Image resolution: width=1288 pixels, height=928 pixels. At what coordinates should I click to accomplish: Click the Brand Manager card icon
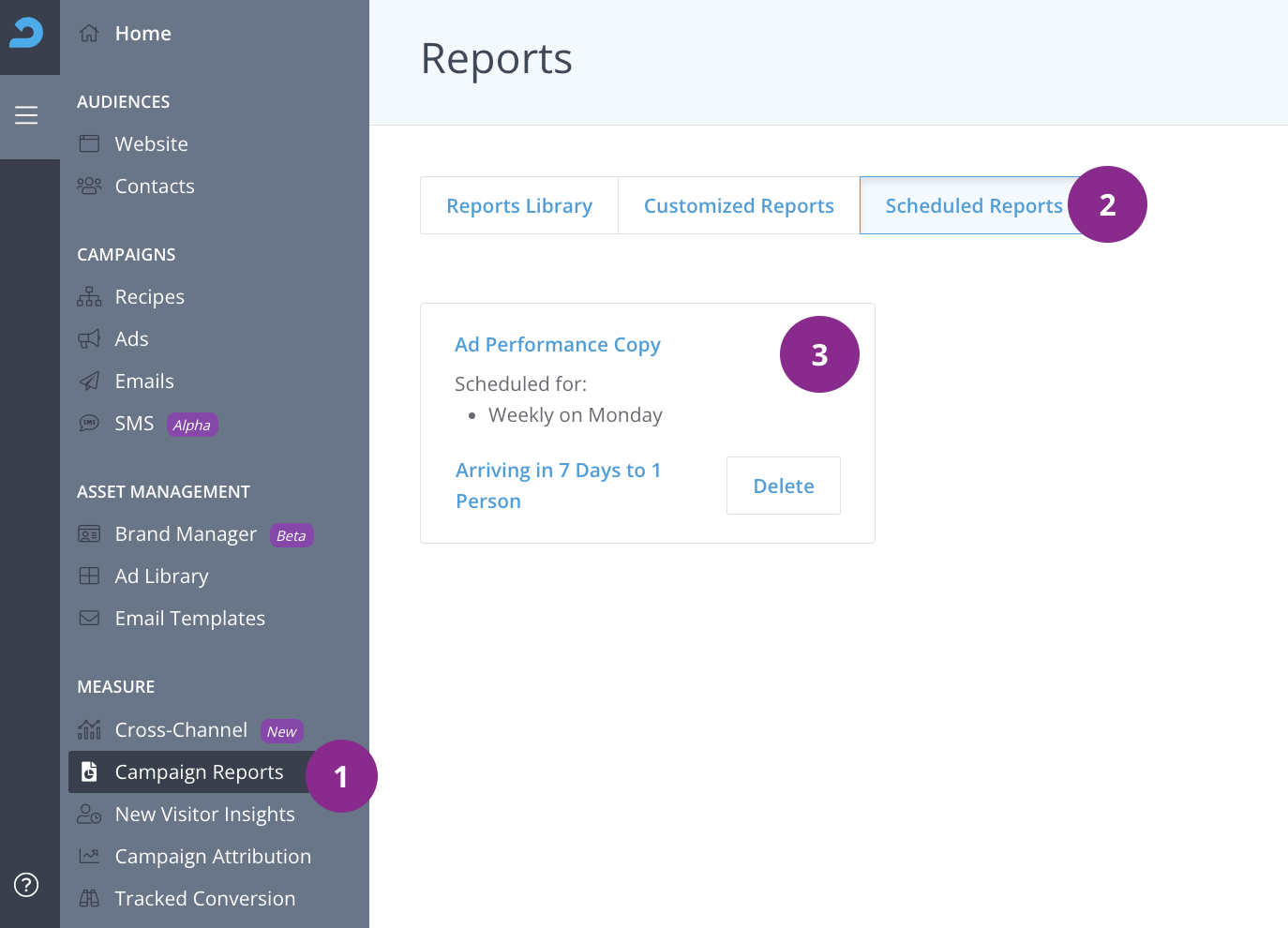point(89,533)
